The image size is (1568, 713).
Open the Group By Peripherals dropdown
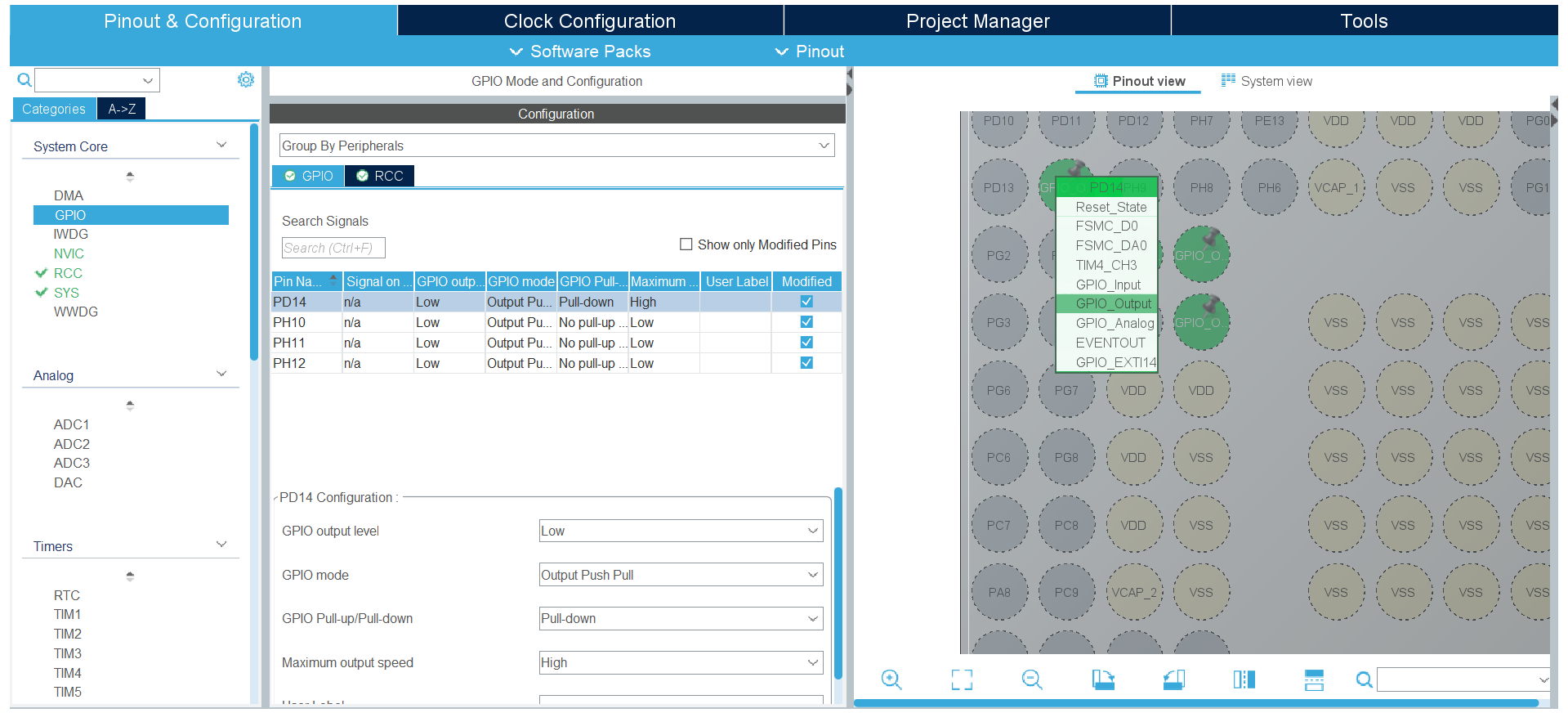click(556, 146)
